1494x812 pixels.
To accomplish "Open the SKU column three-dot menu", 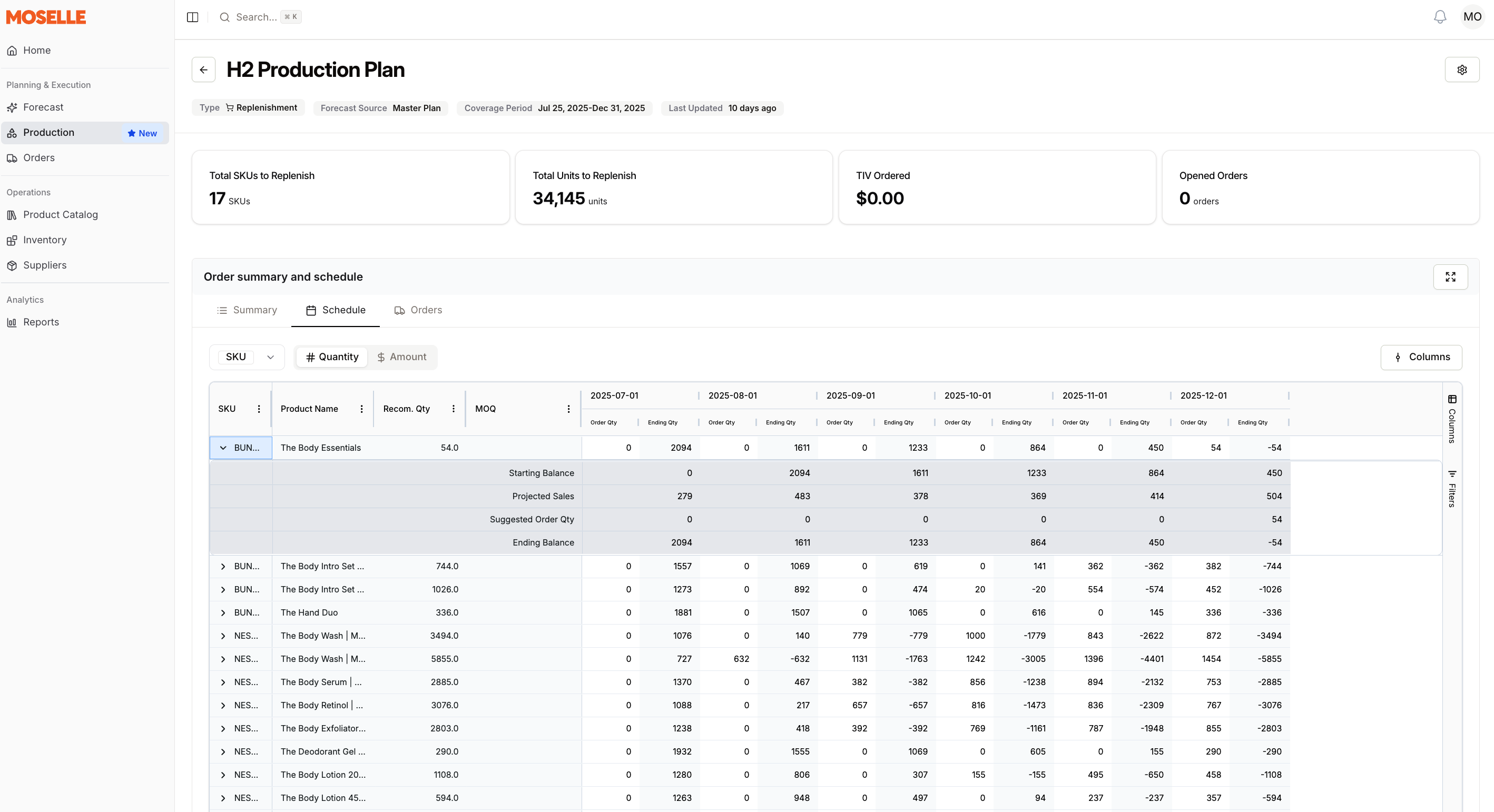I will pyautogui.click(x=259, y=409).
